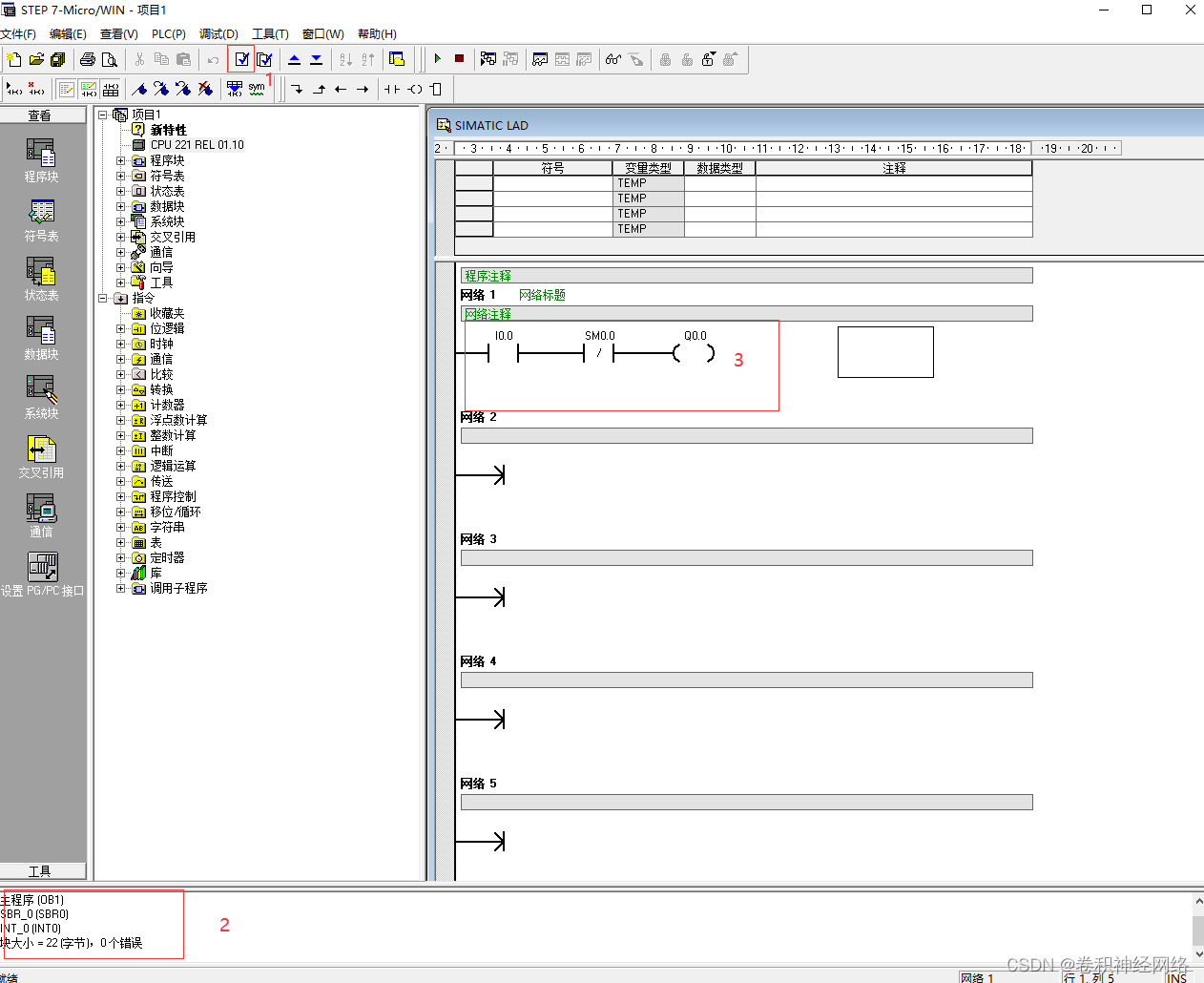Click the Upload arrow icon
The image size is (1204, 983).
pyautogui.click(x=294, y=59)
